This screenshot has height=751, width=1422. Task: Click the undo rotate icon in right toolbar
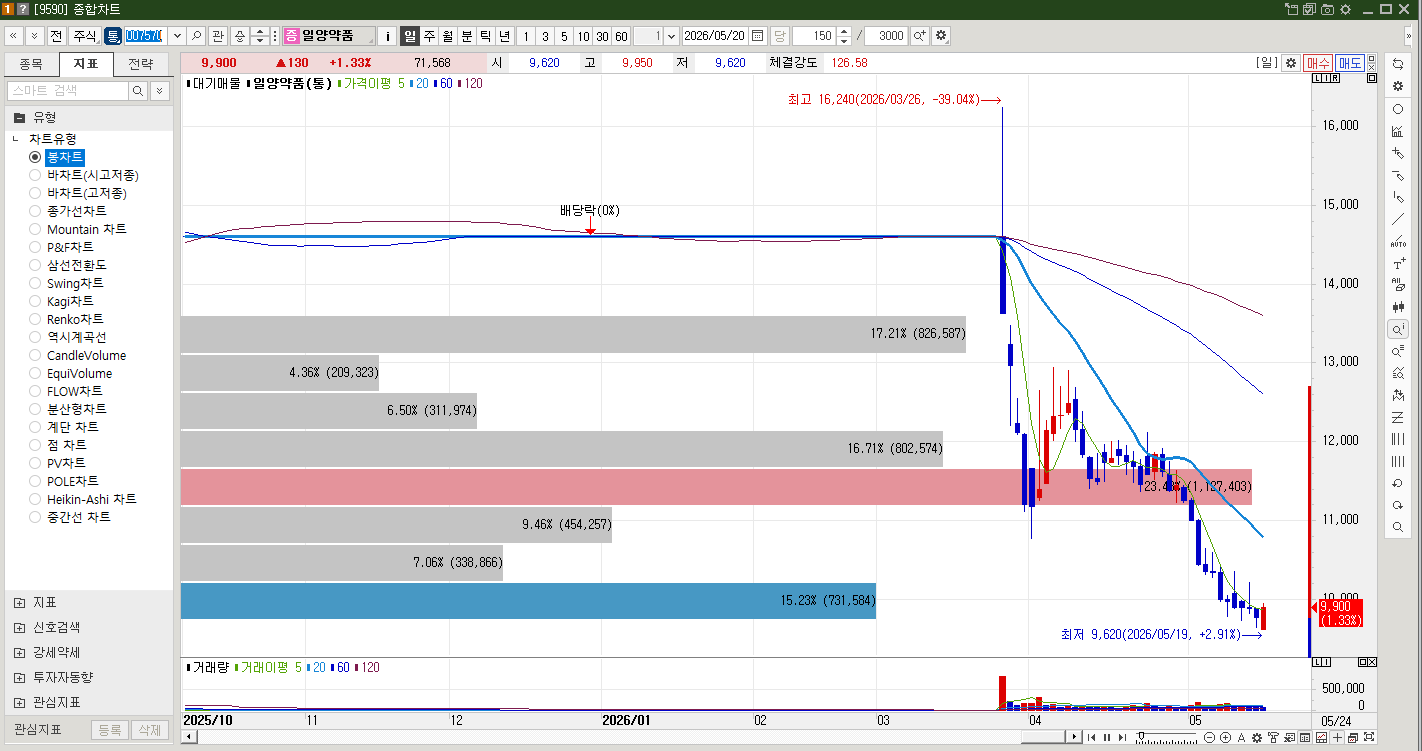coord(1398,483)
